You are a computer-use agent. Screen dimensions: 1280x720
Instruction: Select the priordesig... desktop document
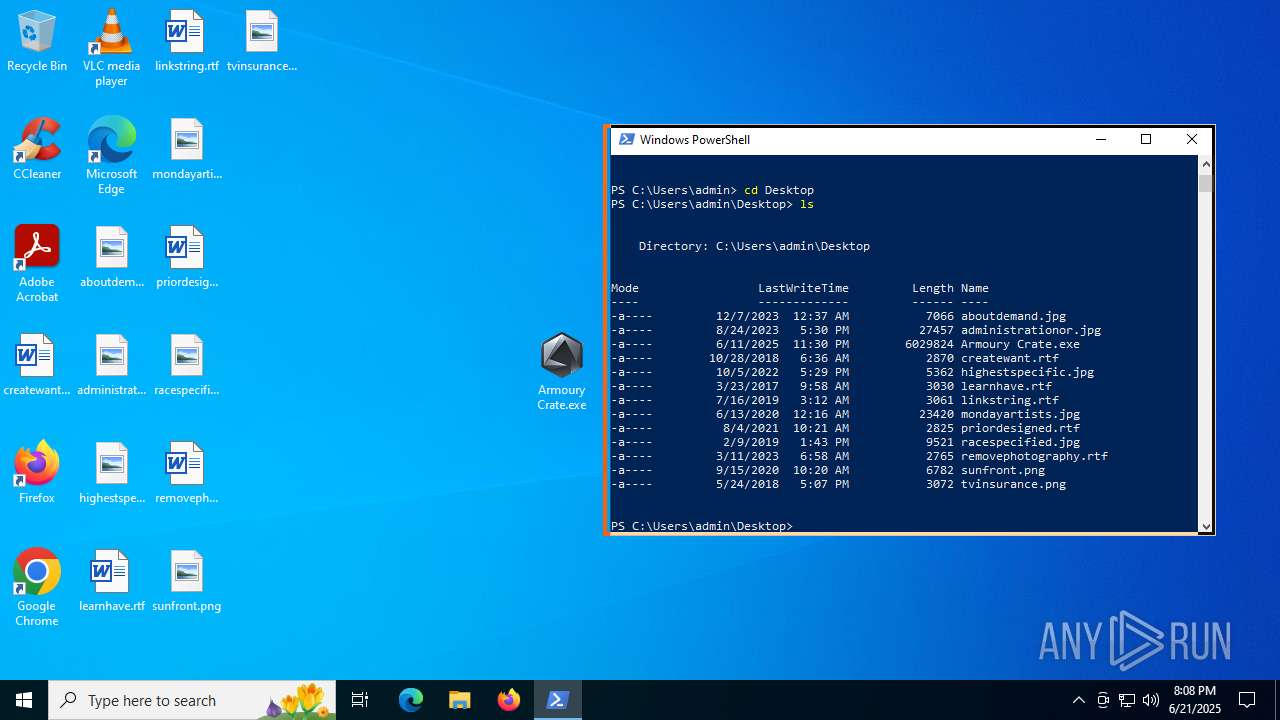click(x=187, y=258)
